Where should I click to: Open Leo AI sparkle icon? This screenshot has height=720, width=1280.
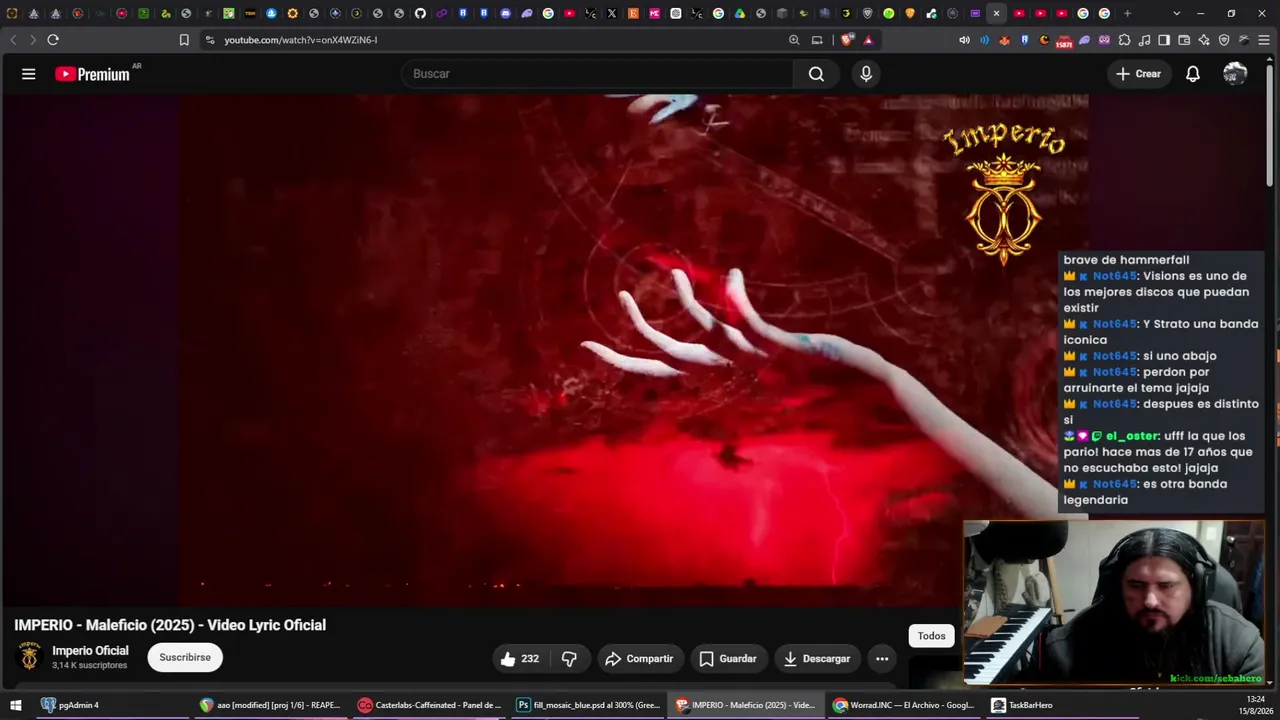tap(1204, 40)
